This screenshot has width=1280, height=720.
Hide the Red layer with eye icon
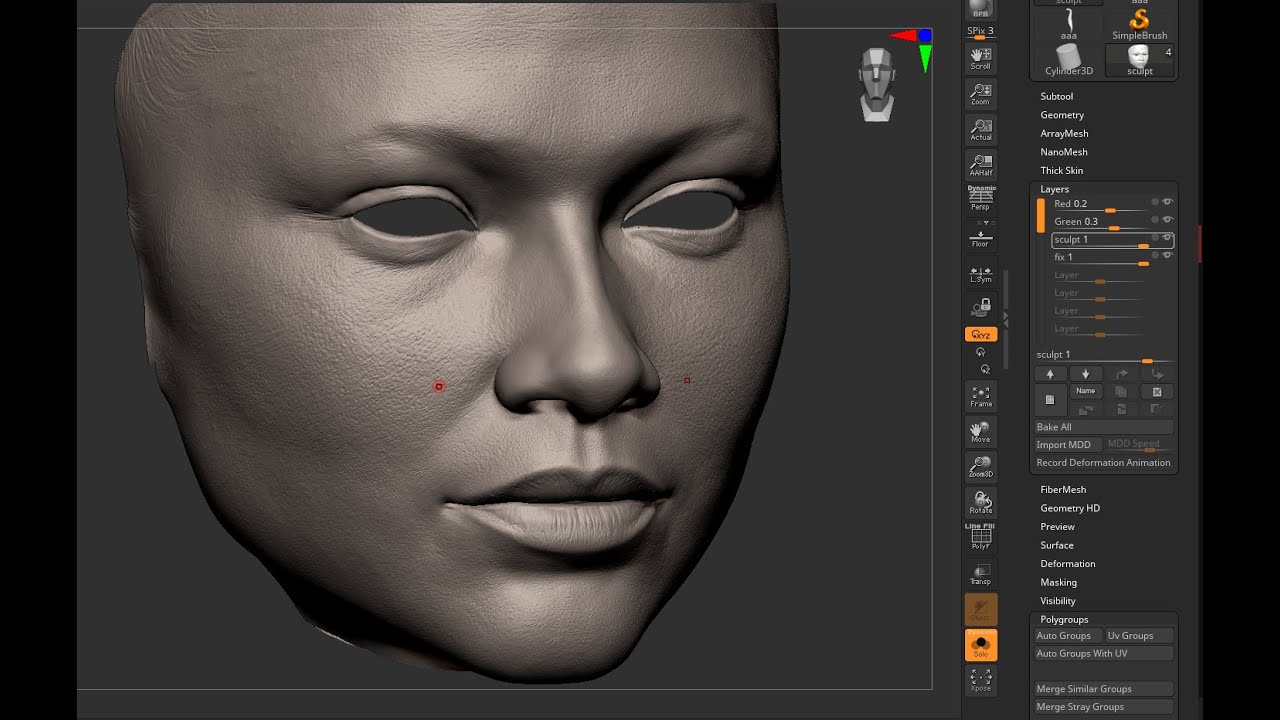tap(1167, 202)
